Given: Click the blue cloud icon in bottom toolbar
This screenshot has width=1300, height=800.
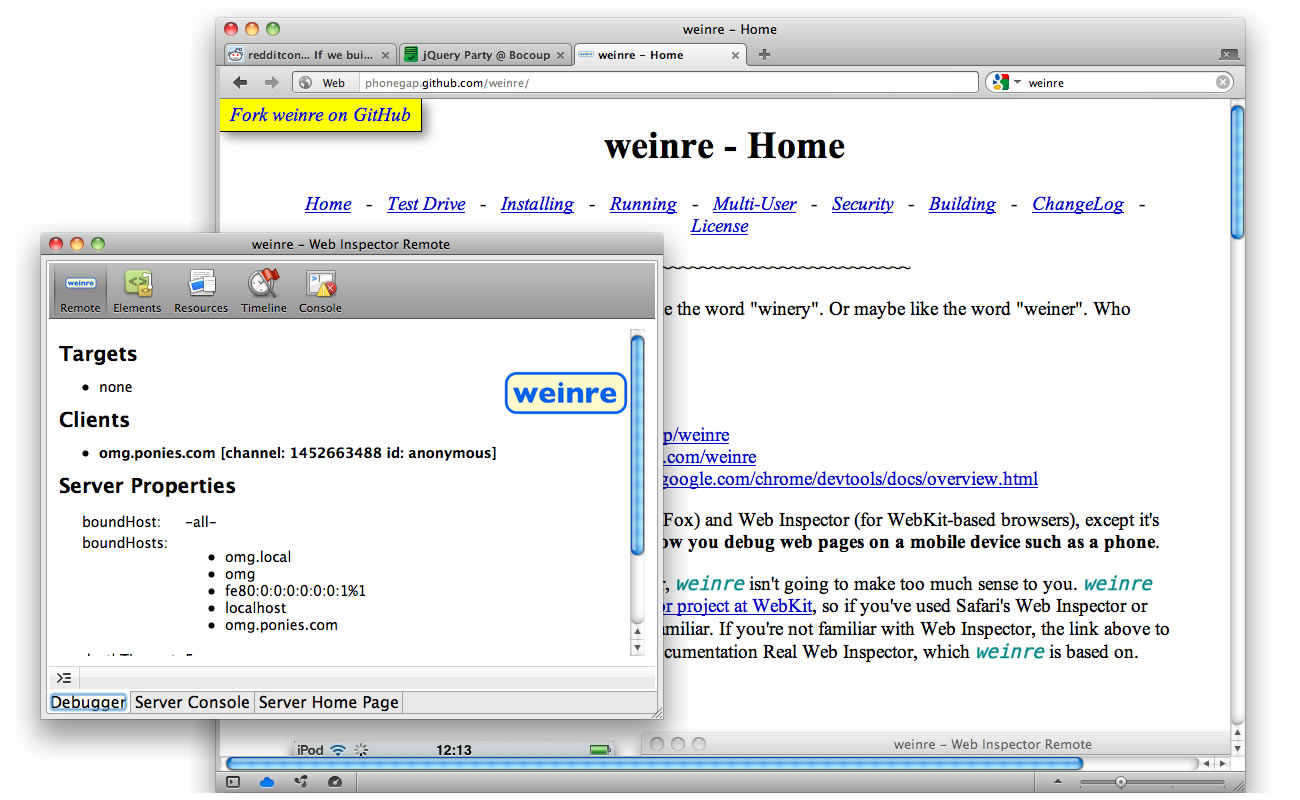Looking at the screenshot, I should coord(266,783).
